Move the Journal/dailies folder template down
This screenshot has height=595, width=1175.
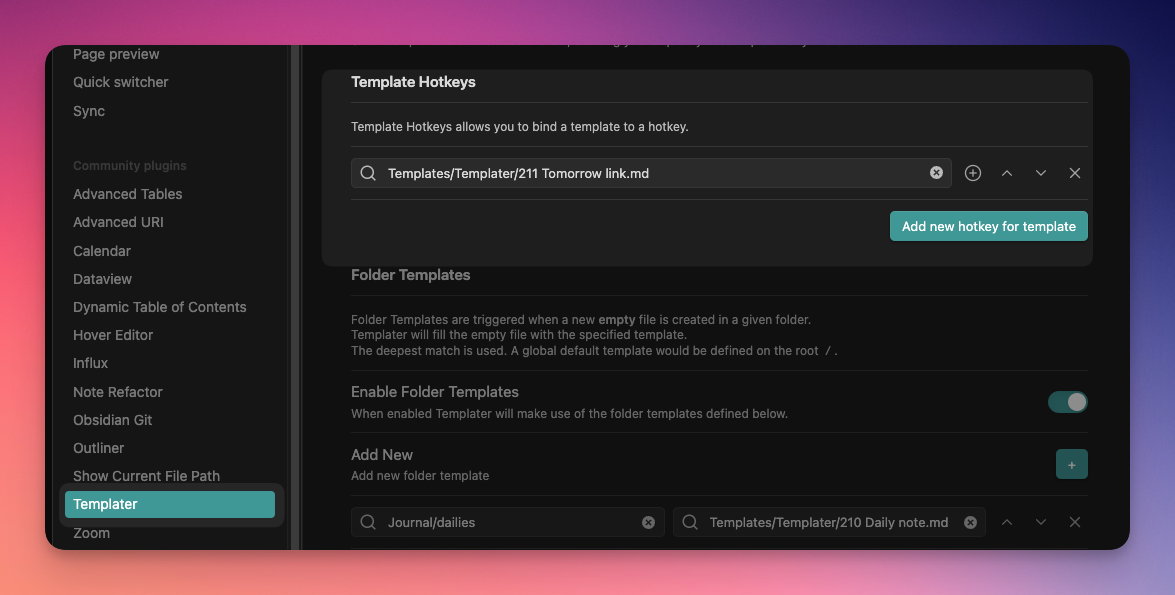click(1041, 522)
